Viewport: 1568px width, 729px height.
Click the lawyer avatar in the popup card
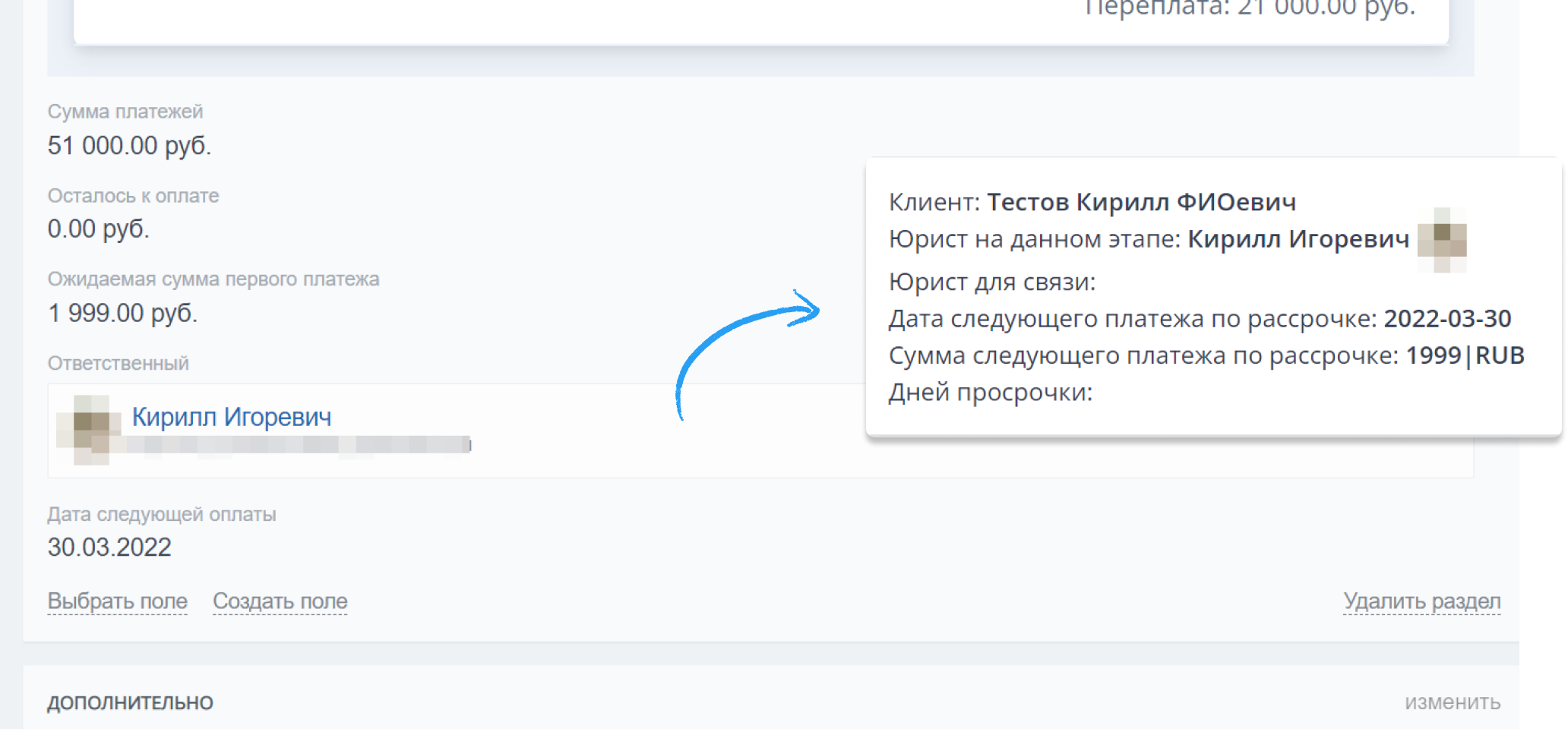click(x=1442, y=239)
